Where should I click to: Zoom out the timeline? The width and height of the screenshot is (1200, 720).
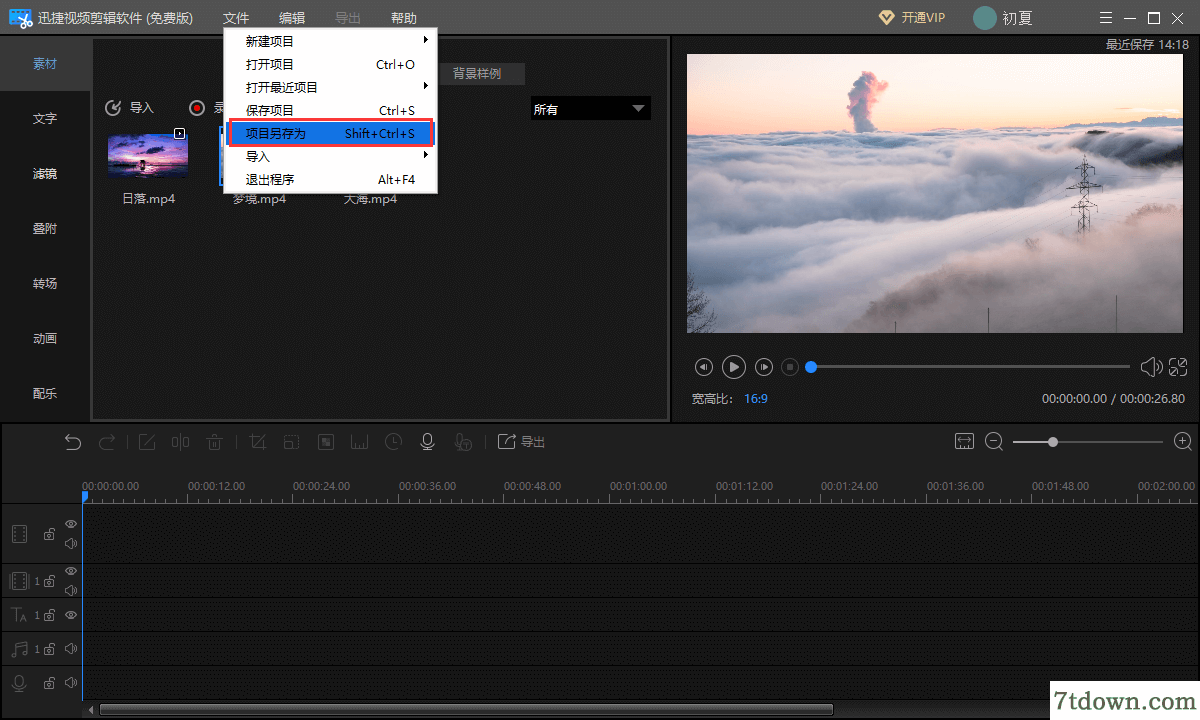(x=994, y=441)
